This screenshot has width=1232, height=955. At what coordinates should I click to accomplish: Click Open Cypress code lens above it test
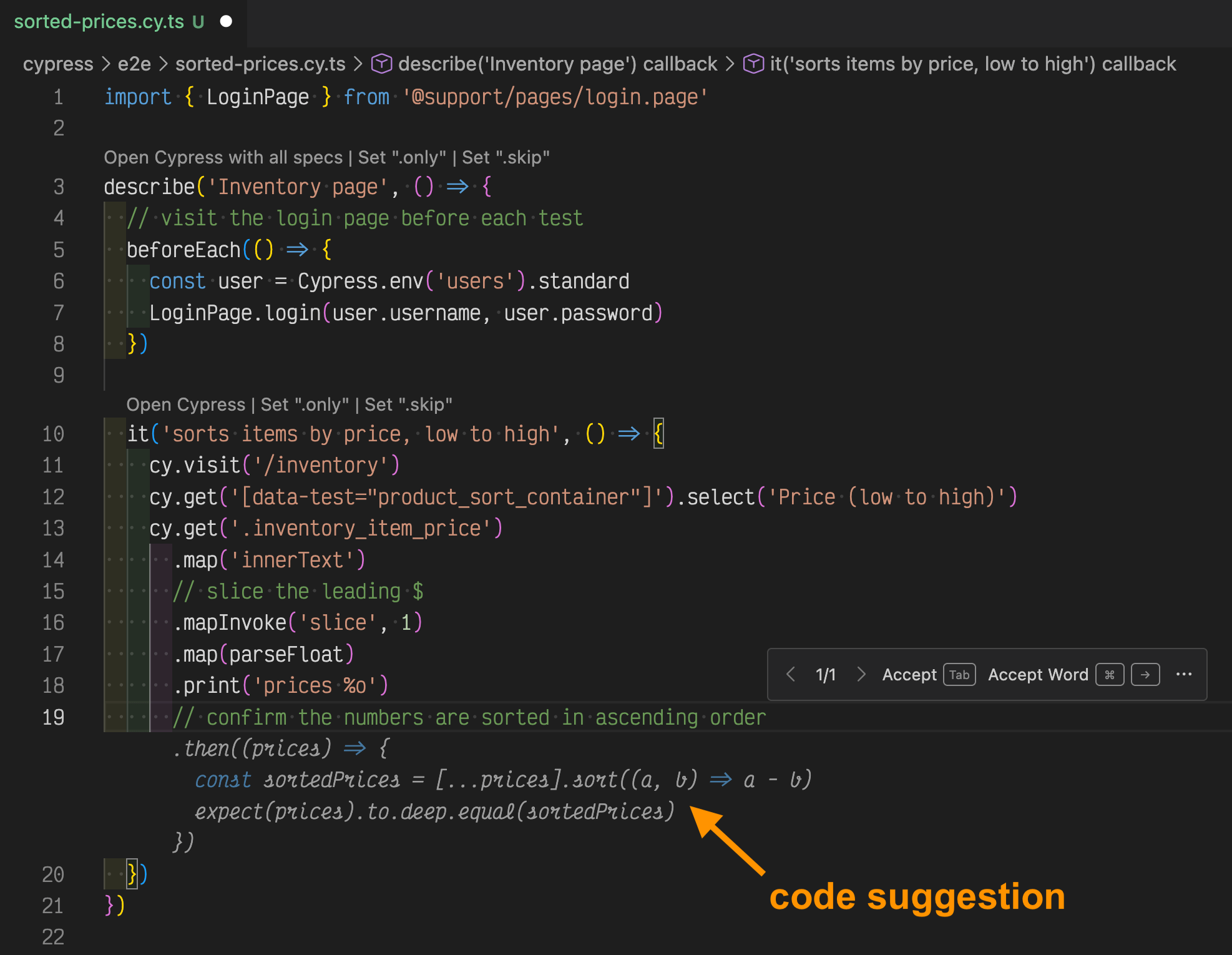185,404
